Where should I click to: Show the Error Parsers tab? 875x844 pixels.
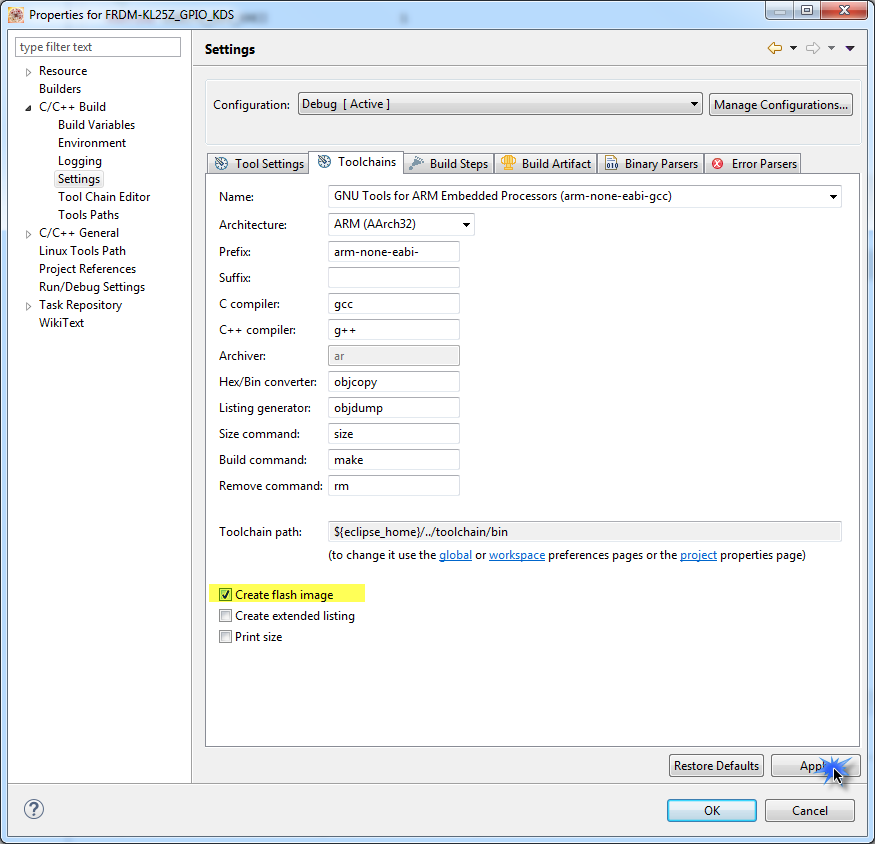tap(753, 164)
